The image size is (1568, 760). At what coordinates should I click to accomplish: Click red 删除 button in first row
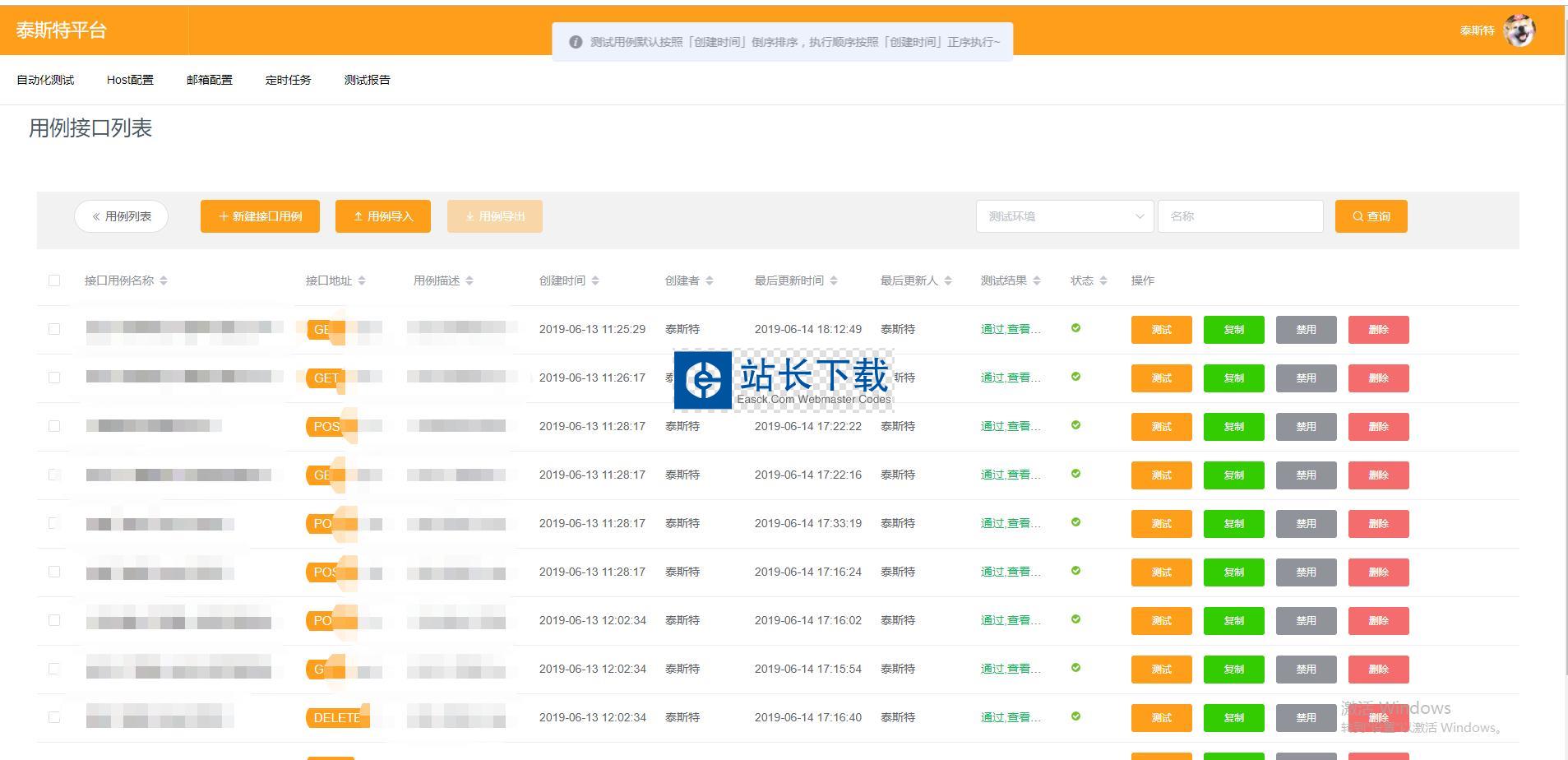(x=1378, y=330)
